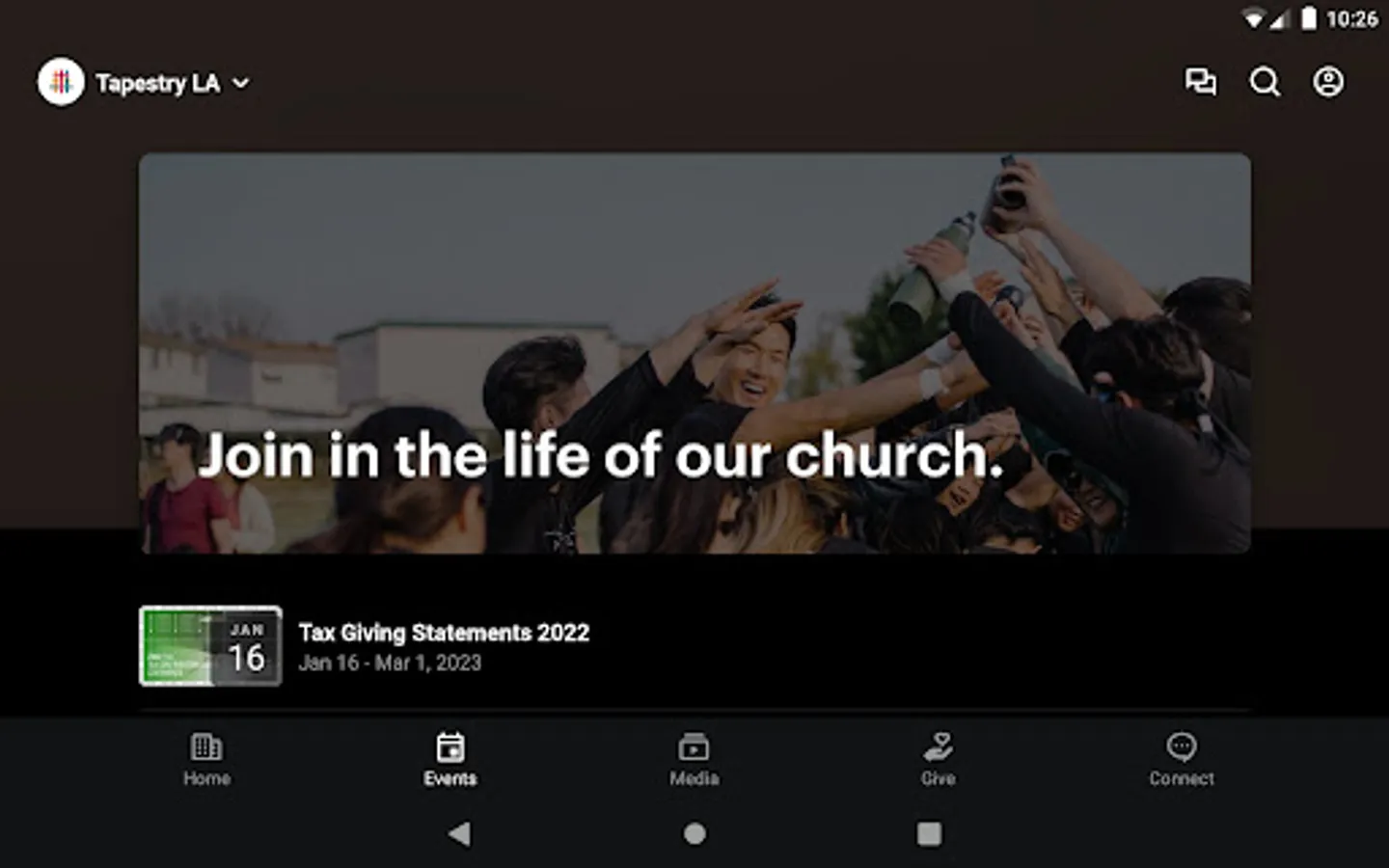Screen dimensions: 1389x868
Task: Open the Jan 16 event thumbnail
Action: click(211, 646)
